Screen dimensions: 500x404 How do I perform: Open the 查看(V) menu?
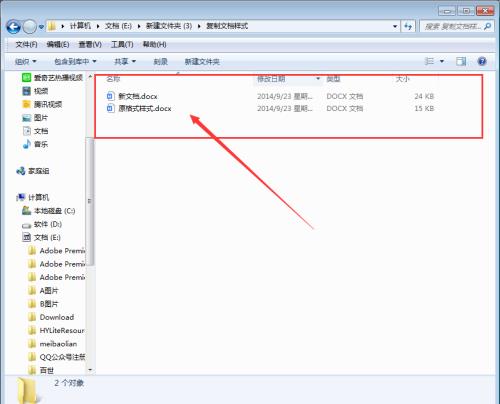[x=90, y=44]
